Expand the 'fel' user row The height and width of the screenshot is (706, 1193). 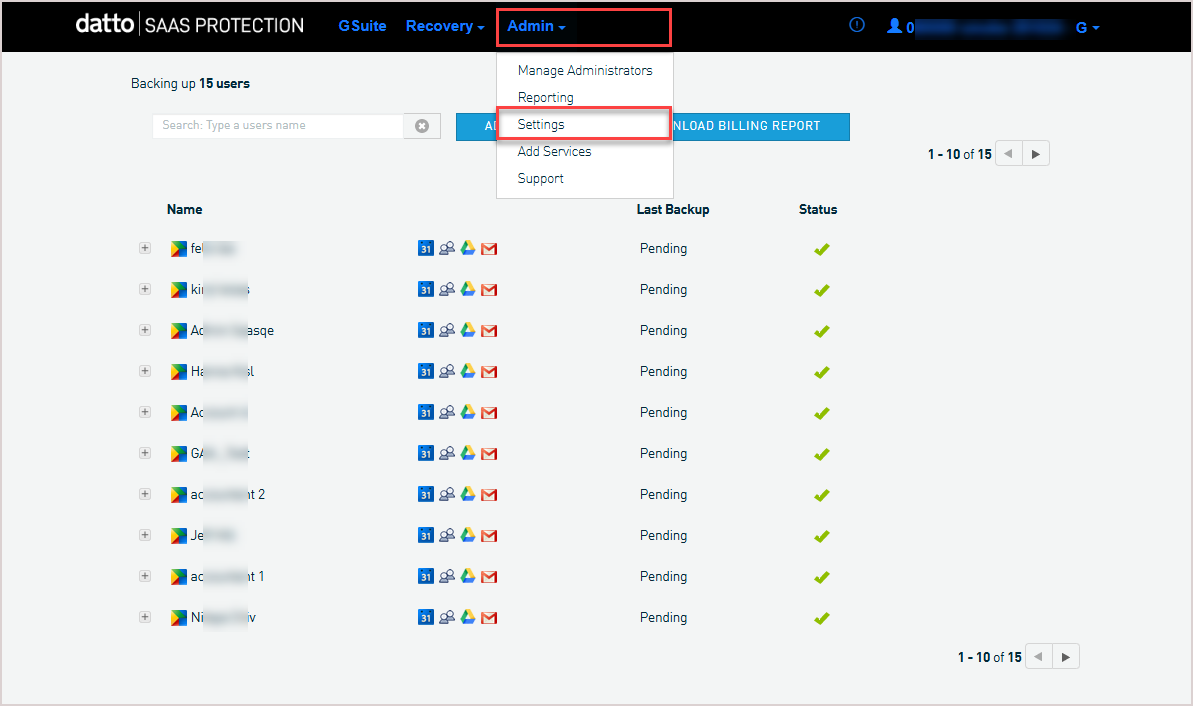coord(145,248)
